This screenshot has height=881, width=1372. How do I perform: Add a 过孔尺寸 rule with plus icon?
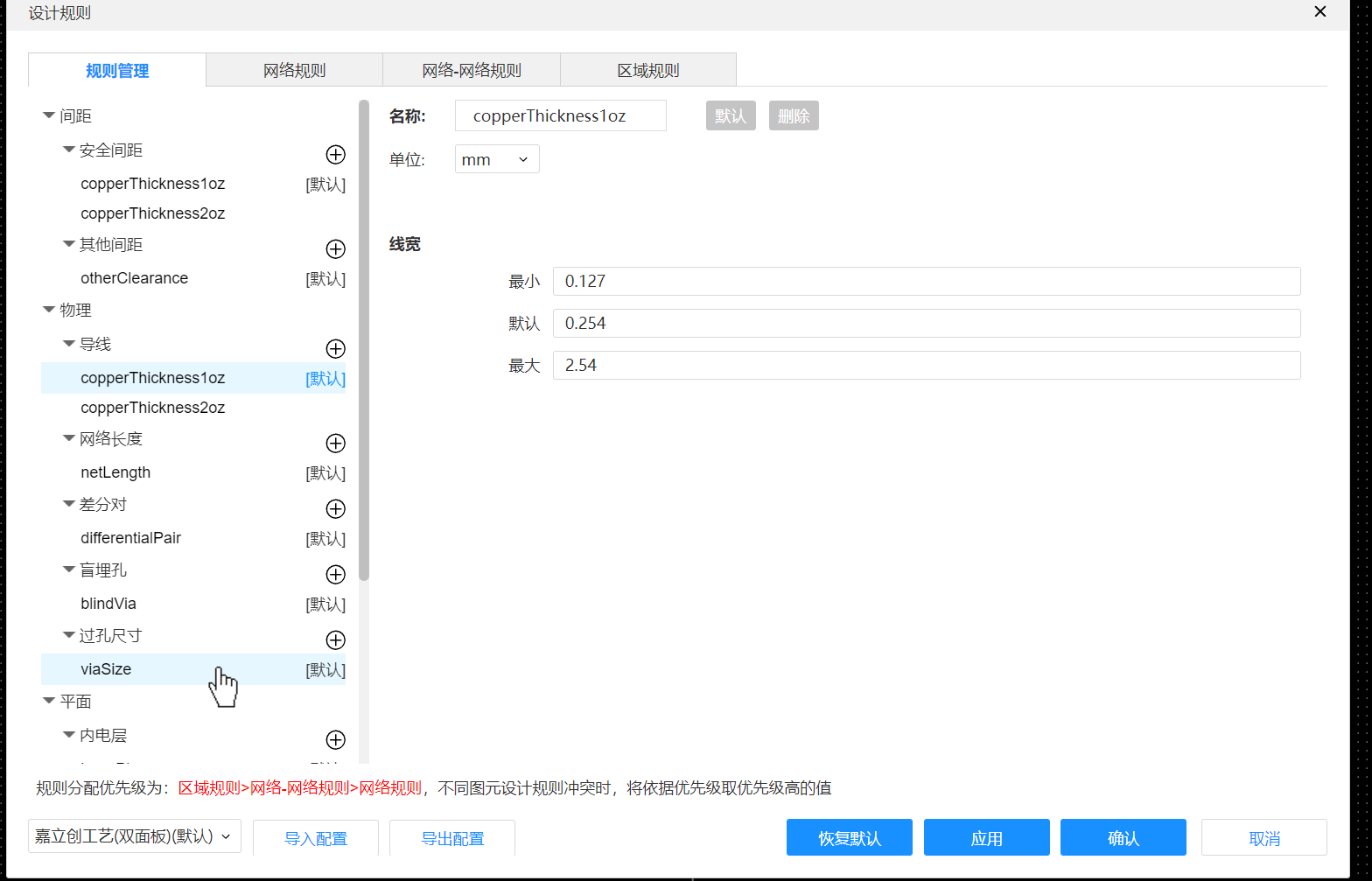point(335,640)
